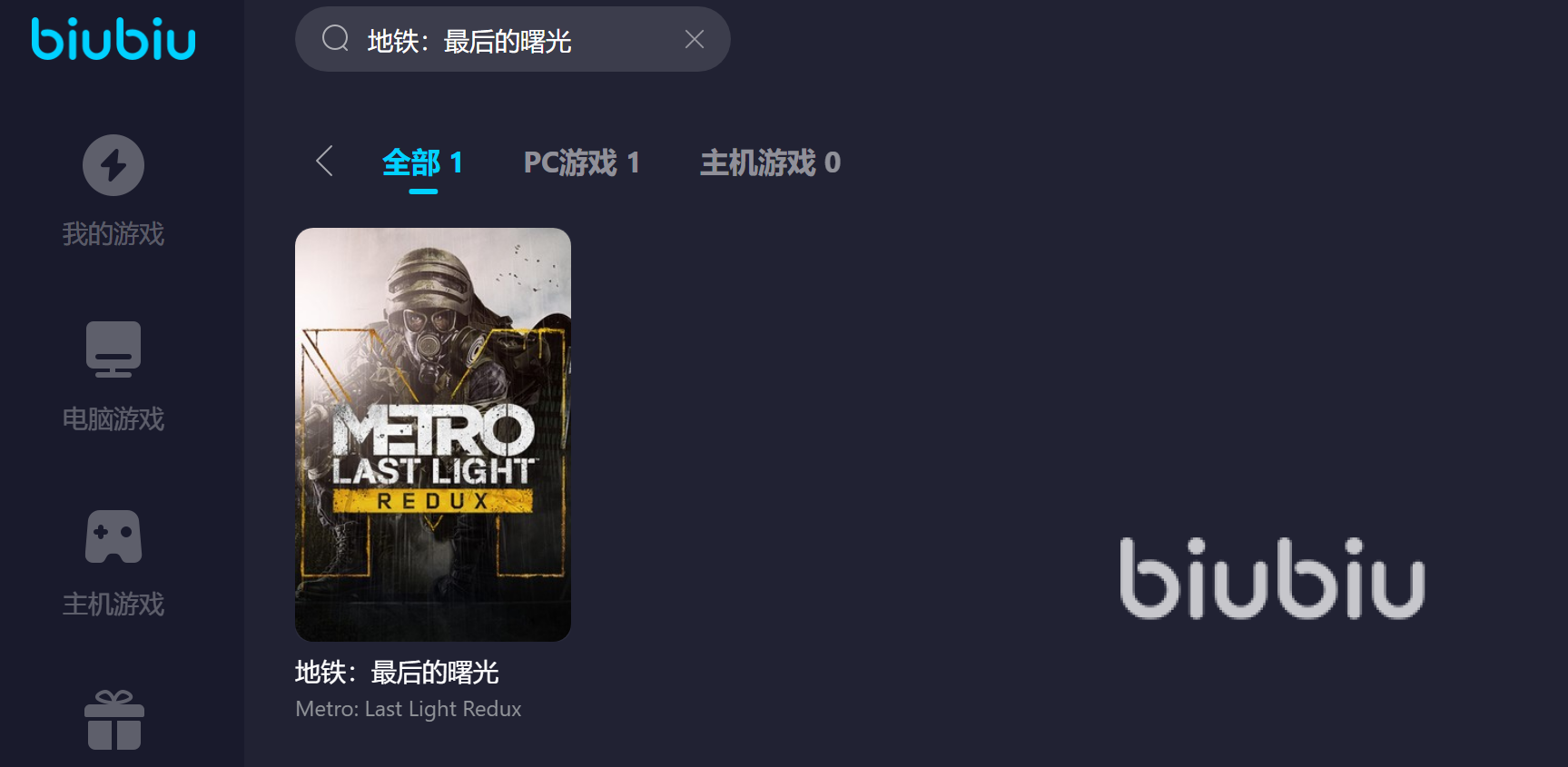This screenshot has height=767, width=1568.
Task: Open Metro Last Light Redux cover
Action: click(433, 435)
